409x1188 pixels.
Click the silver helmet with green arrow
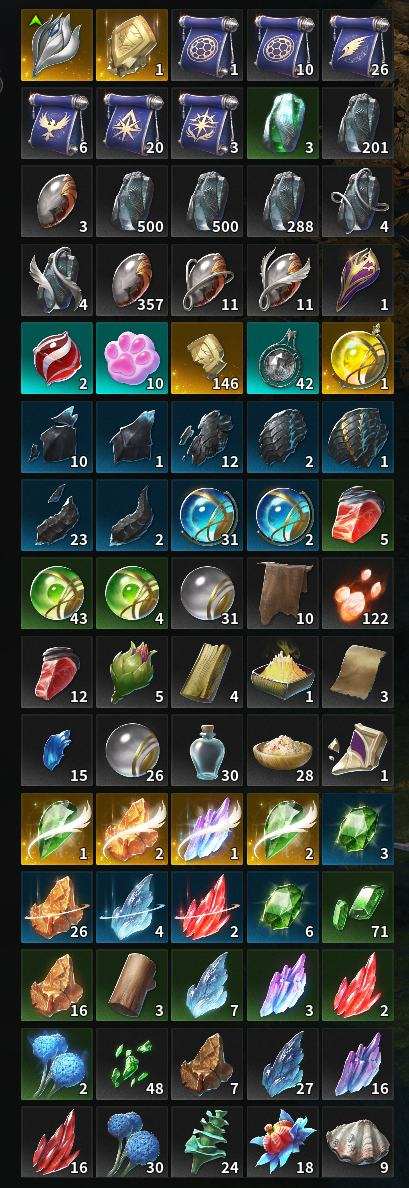57,45
